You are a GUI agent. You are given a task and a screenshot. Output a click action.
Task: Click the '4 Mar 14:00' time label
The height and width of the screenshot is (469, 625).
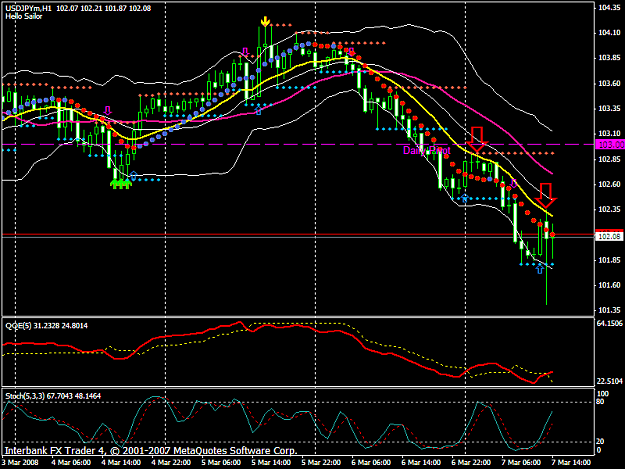pos(121,463)
